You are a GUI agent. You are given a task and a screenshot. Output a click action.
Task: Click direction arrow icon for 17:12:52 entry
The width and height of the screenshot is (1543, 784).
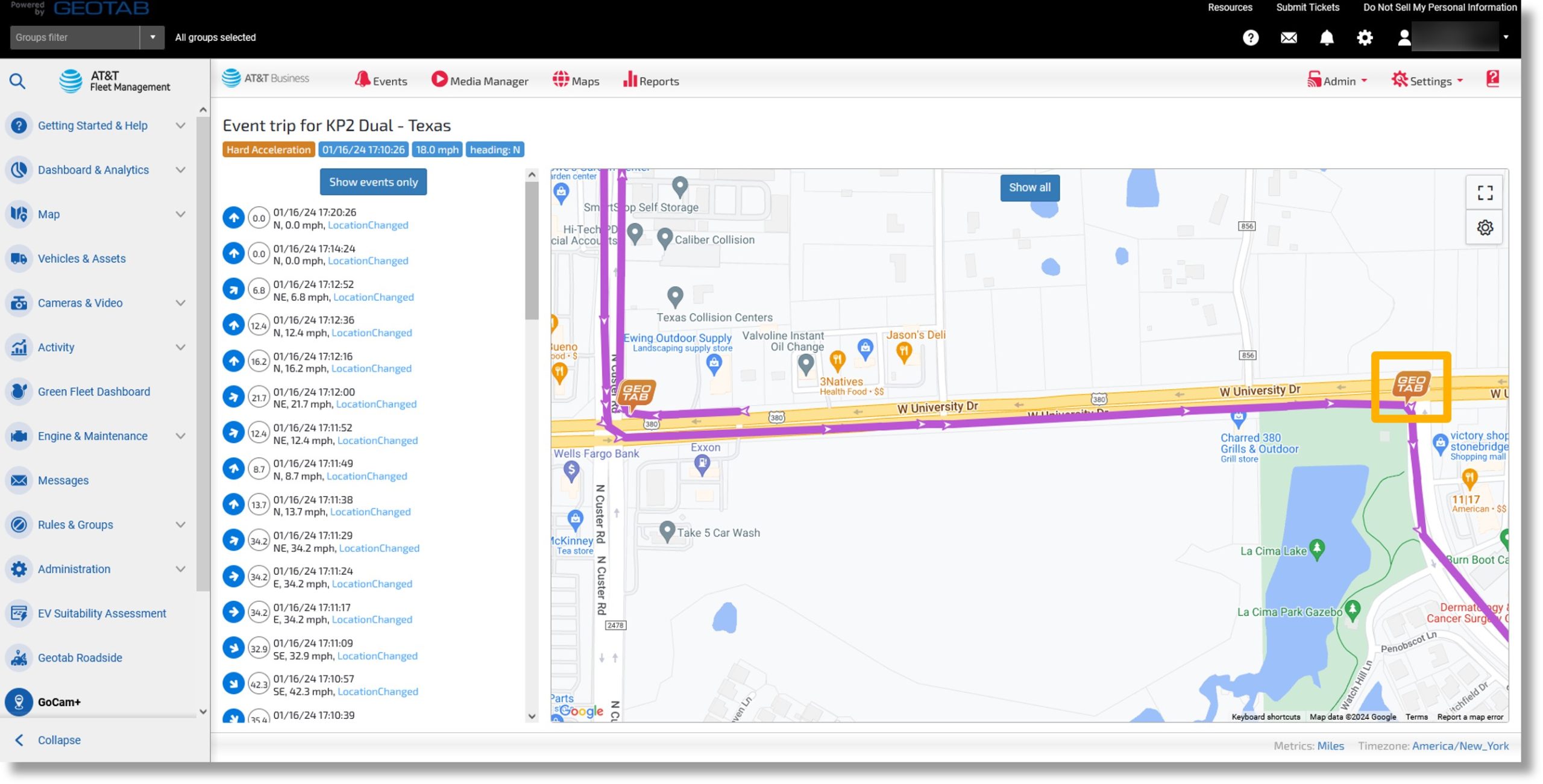(233, 289)
